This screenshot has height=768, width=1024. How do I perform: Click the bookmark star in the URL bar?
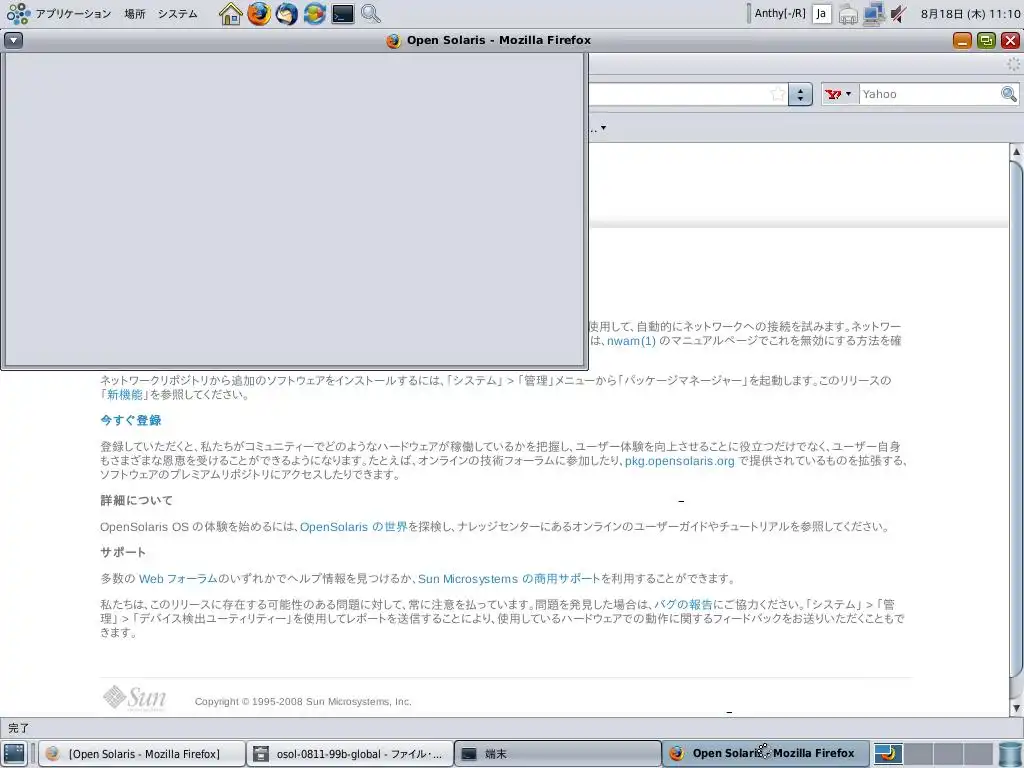[x=777, y=94]
